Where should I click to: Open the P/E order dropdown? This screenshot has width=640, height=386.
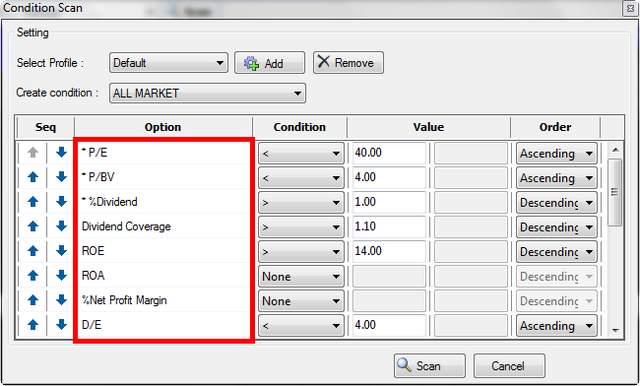(x=557, y=153)
